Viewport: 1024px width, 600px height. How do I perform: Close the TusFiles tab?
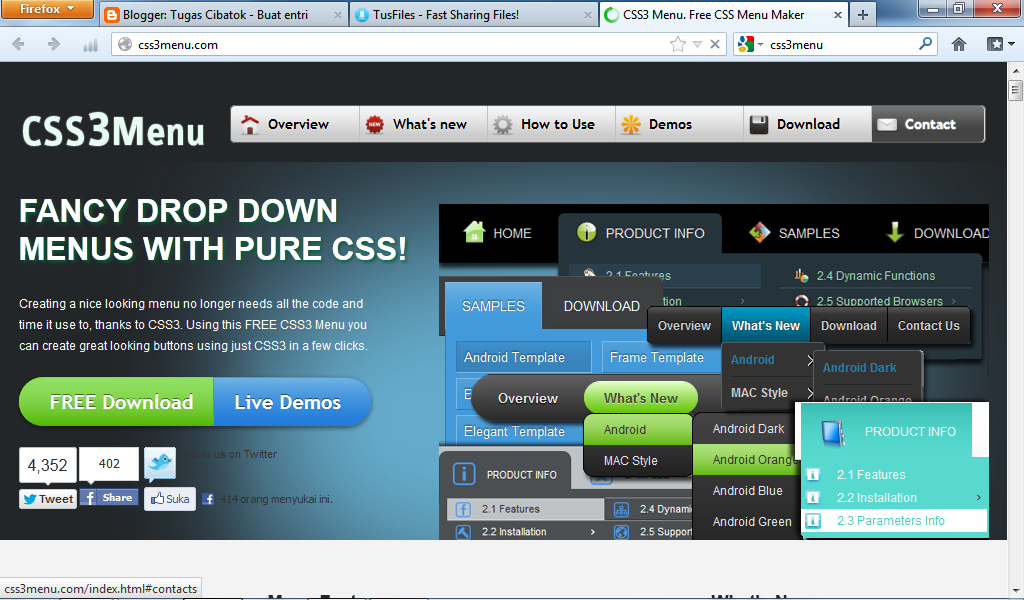(x=587, y=14)
